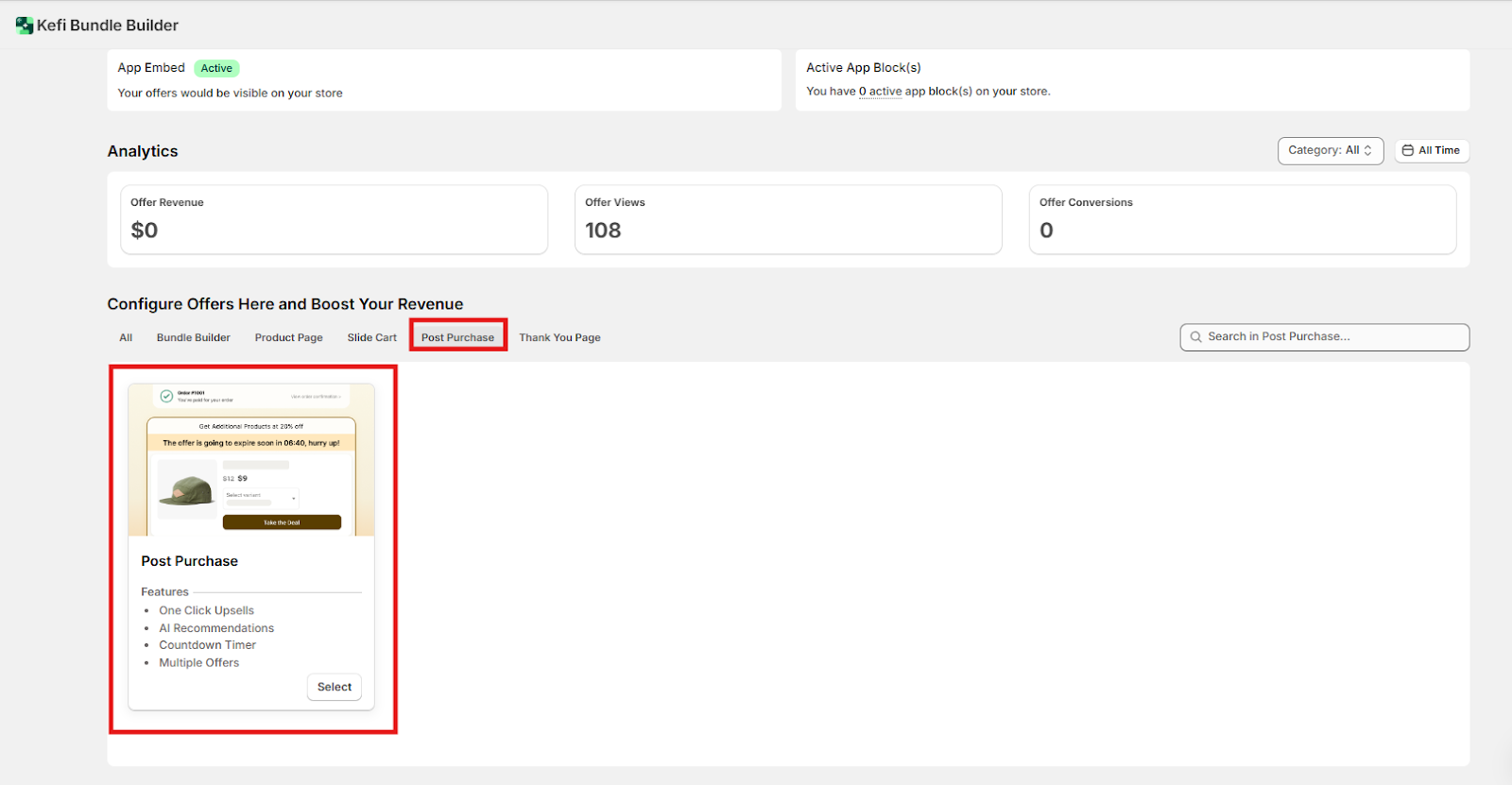Click the hat product image in the preview
This screenshot has width=1512, height=785.
point(187,490)
